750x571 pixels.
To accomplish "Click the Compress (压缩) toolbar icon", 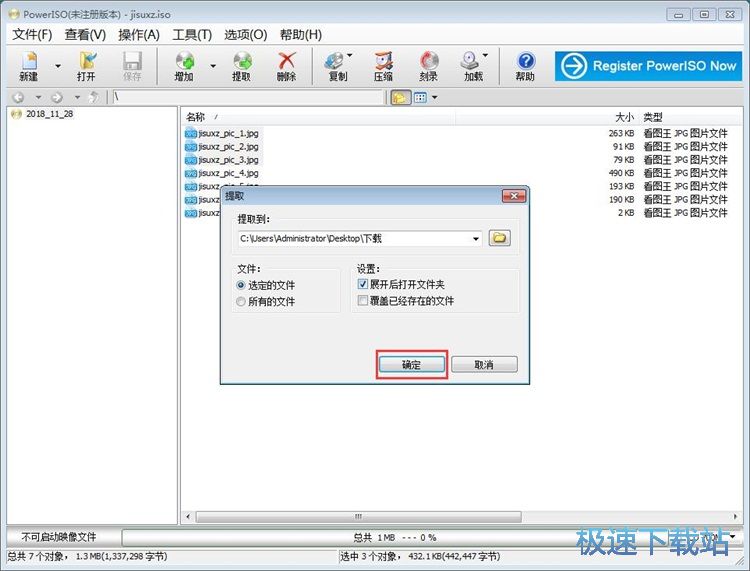I will pos(383,66).
